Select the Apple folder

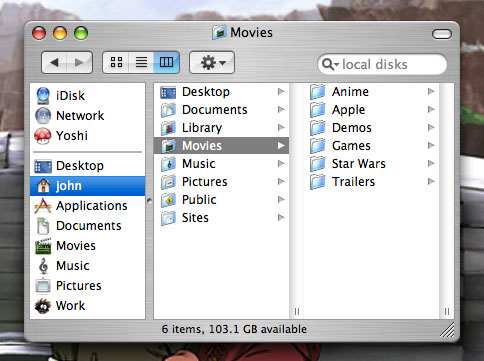[371, 110]
